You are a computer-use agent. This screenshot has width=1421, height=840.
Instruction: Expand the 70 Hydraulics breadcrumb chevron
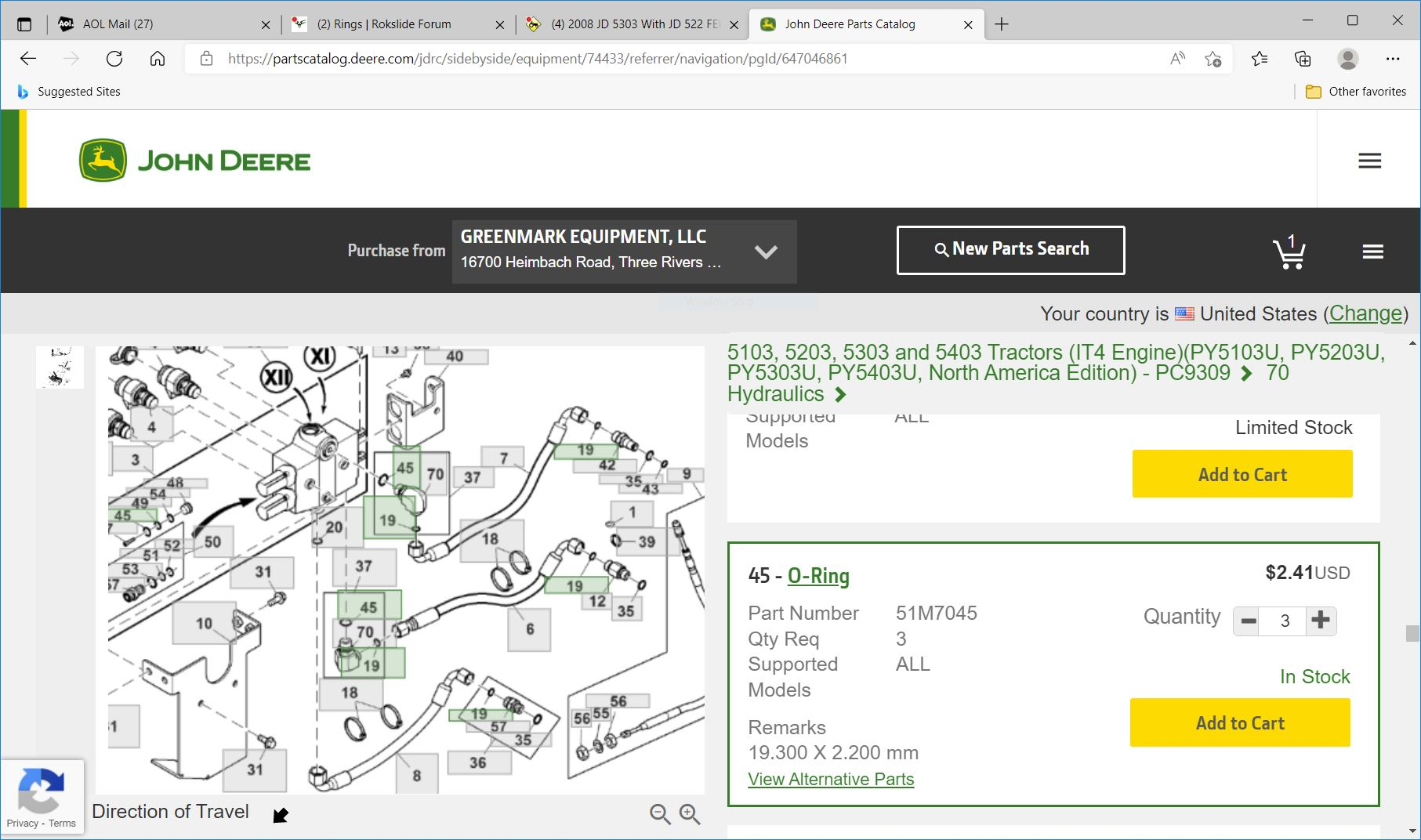(841, 394)
